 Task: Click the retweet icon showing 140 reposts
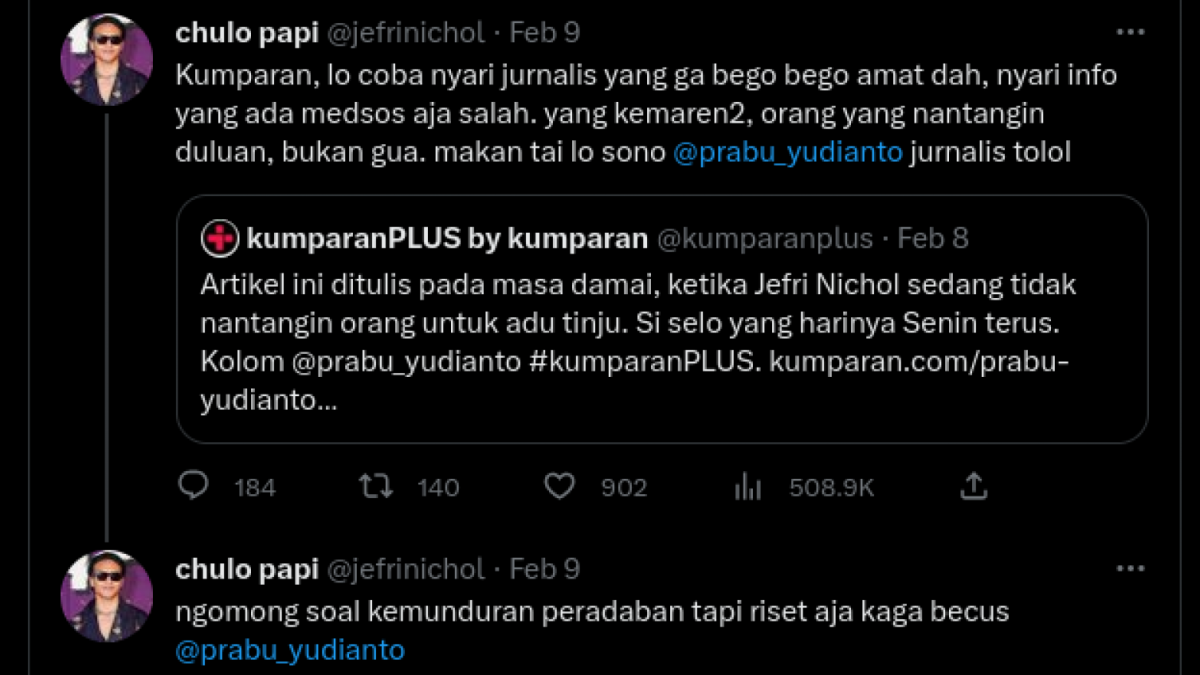point(376,487)
